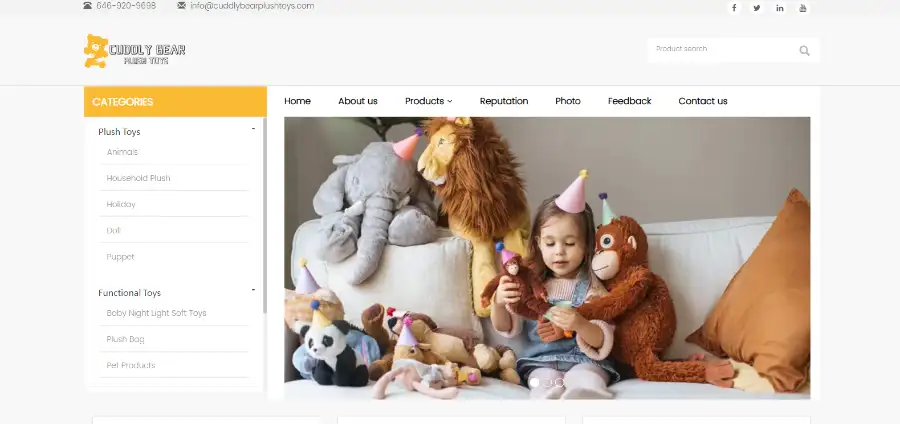900x424 pixels.
Task: Click the 646-920-9698 phone number
Action: coord(126,6)
